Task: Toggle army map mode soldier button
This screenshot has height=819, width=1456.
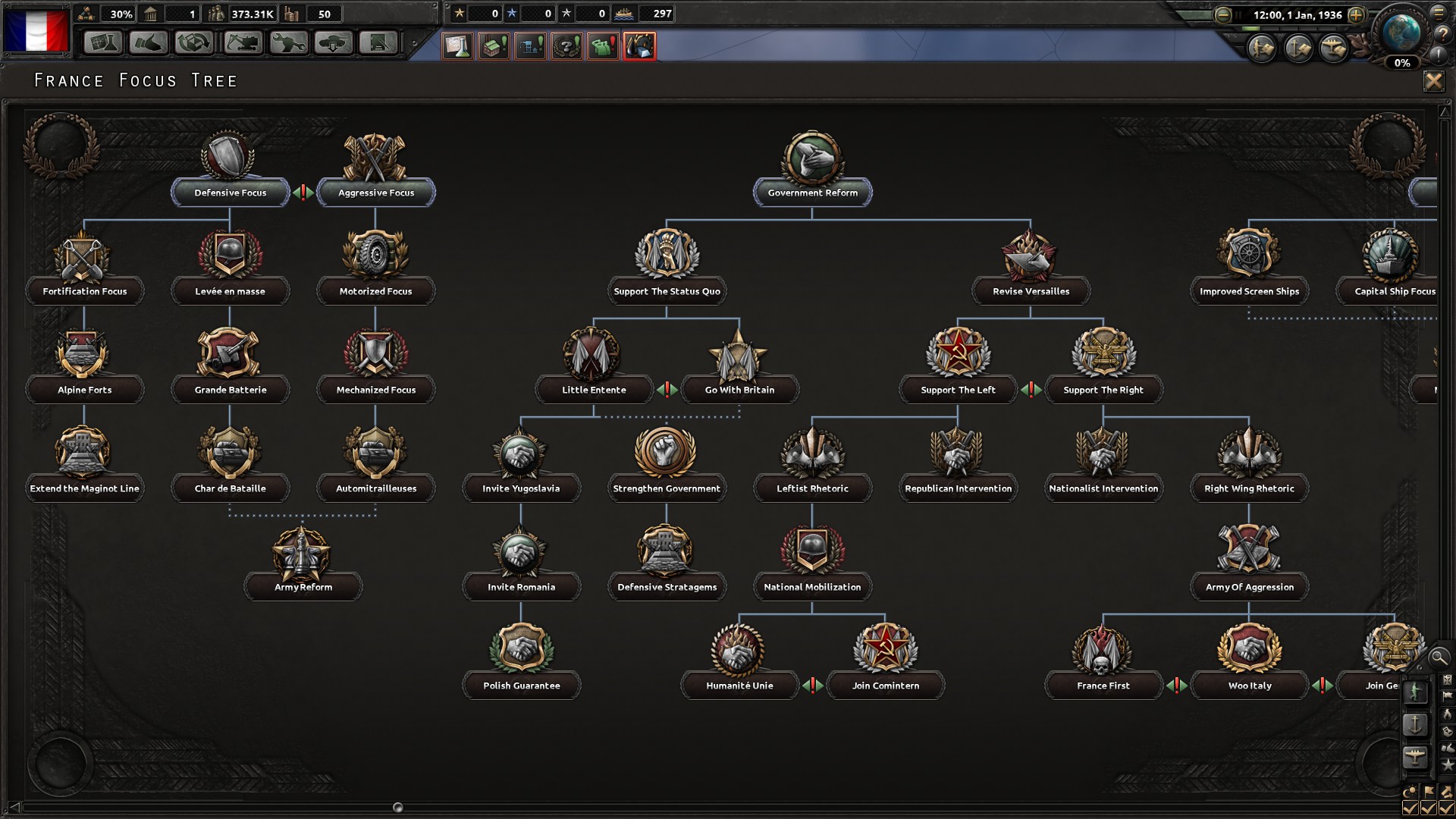Action: click(1415, 692)
